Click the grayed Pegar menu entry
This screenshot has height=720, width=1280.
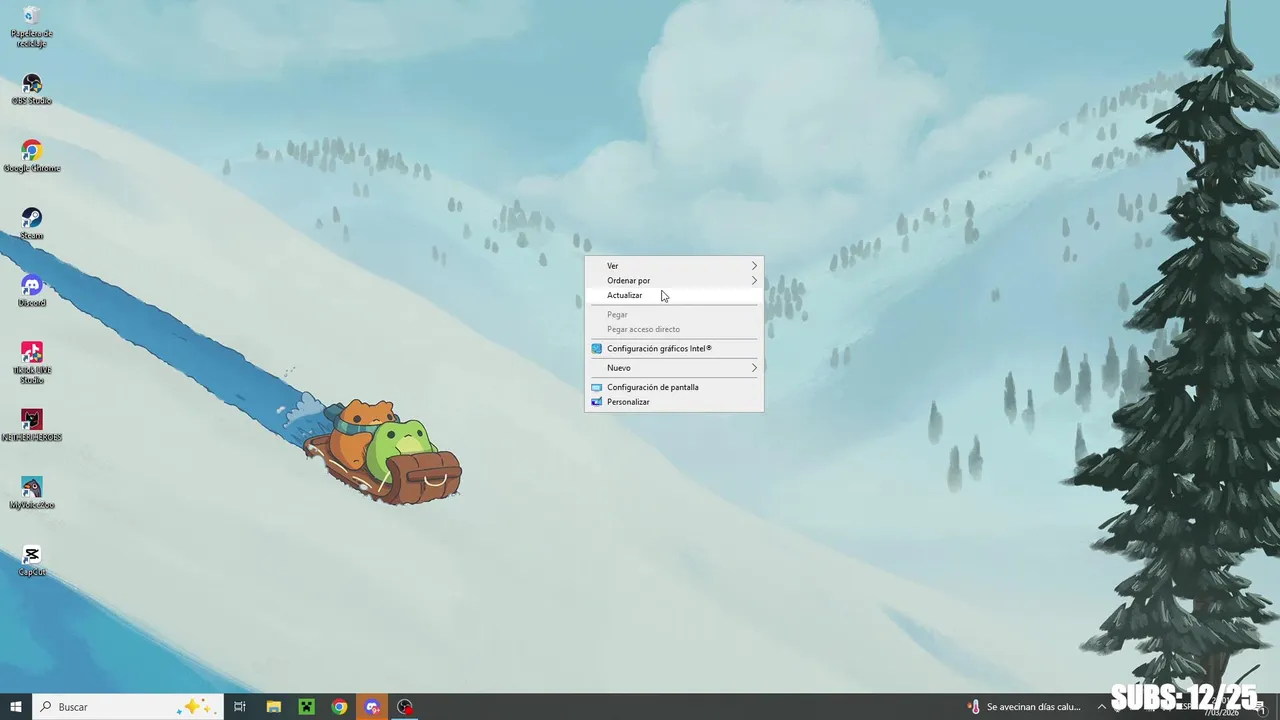674,315
